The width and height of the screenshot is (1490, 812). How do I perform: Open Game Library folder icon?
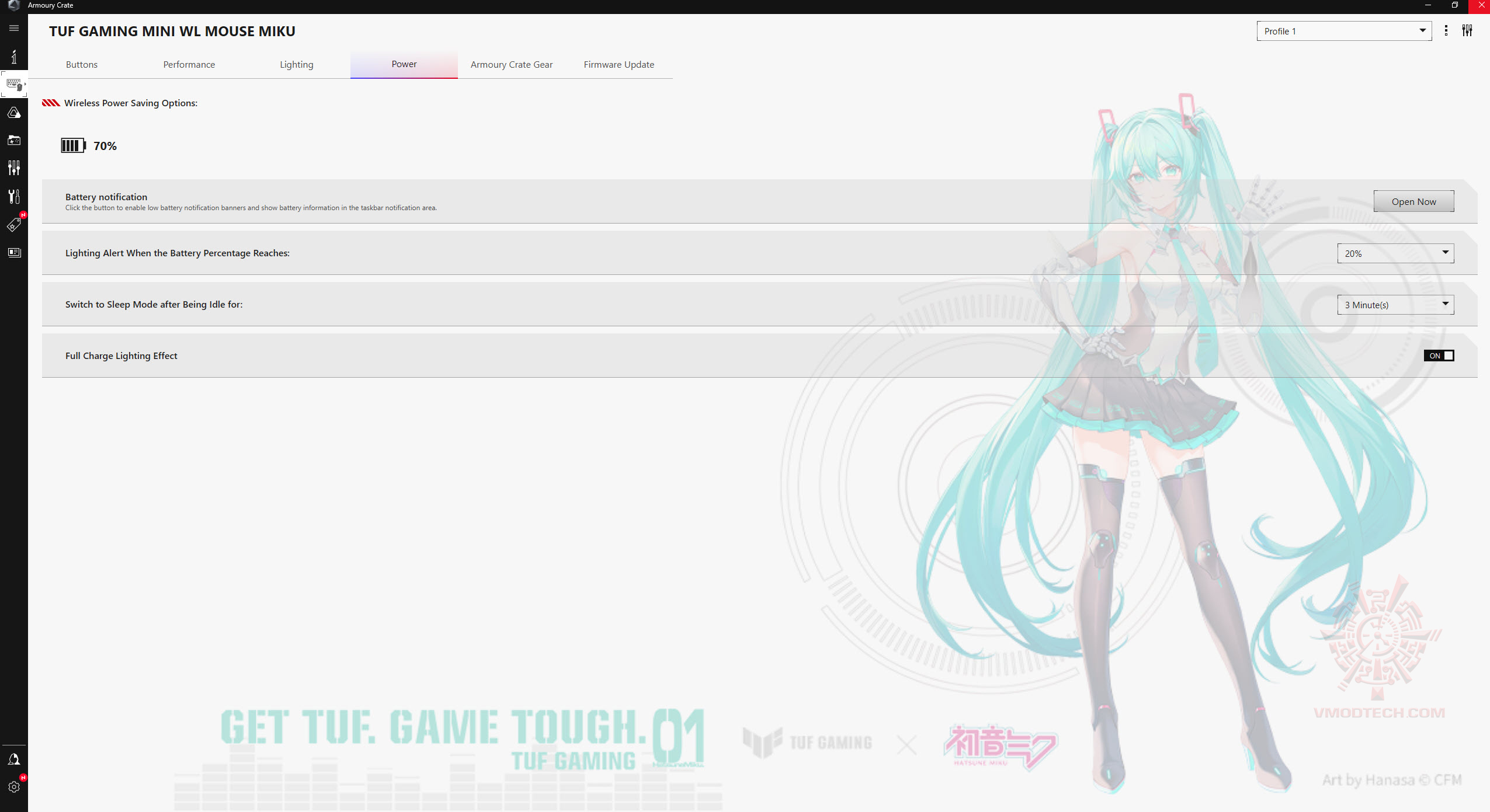14,140
